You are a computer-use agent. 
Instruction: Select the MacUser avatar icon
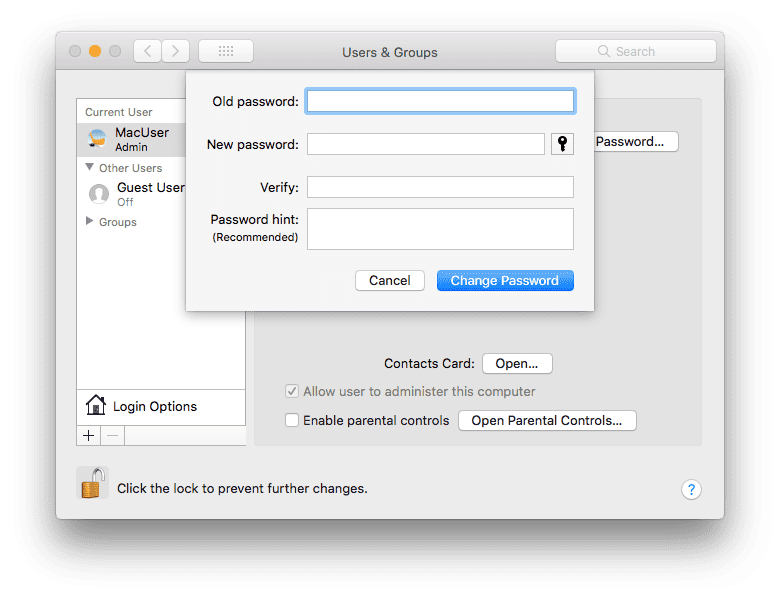tap(98, 139)
